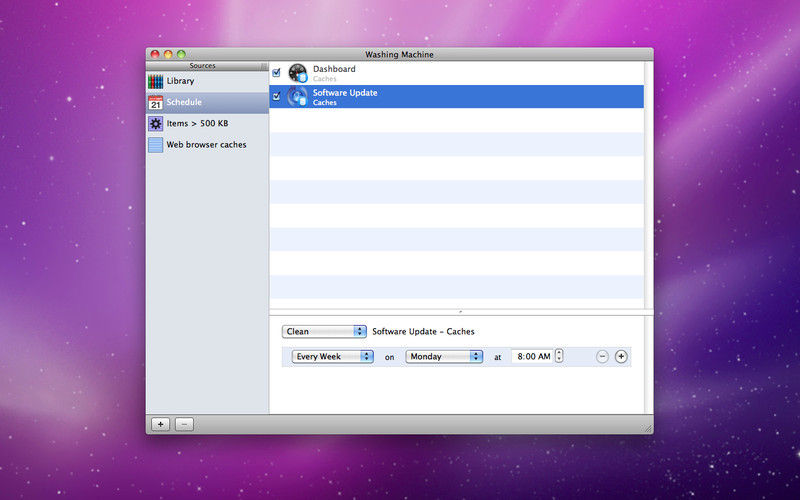
Task: Click the Dashboard gauge icon
Action: (x=297, y=73)
